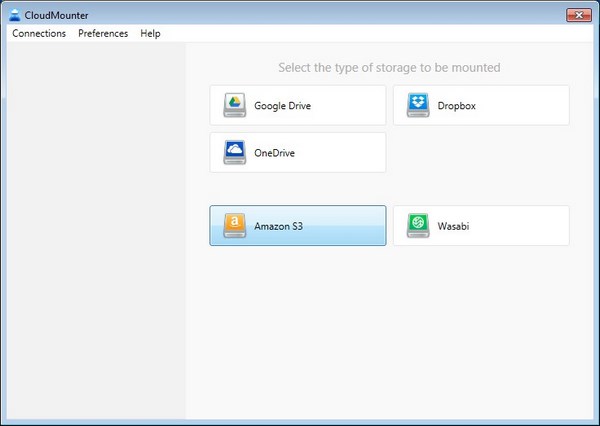Viewport: 600px width, 426px height.
Task: Click the Google Drive disk icon
Action: [x=235, y=105]
